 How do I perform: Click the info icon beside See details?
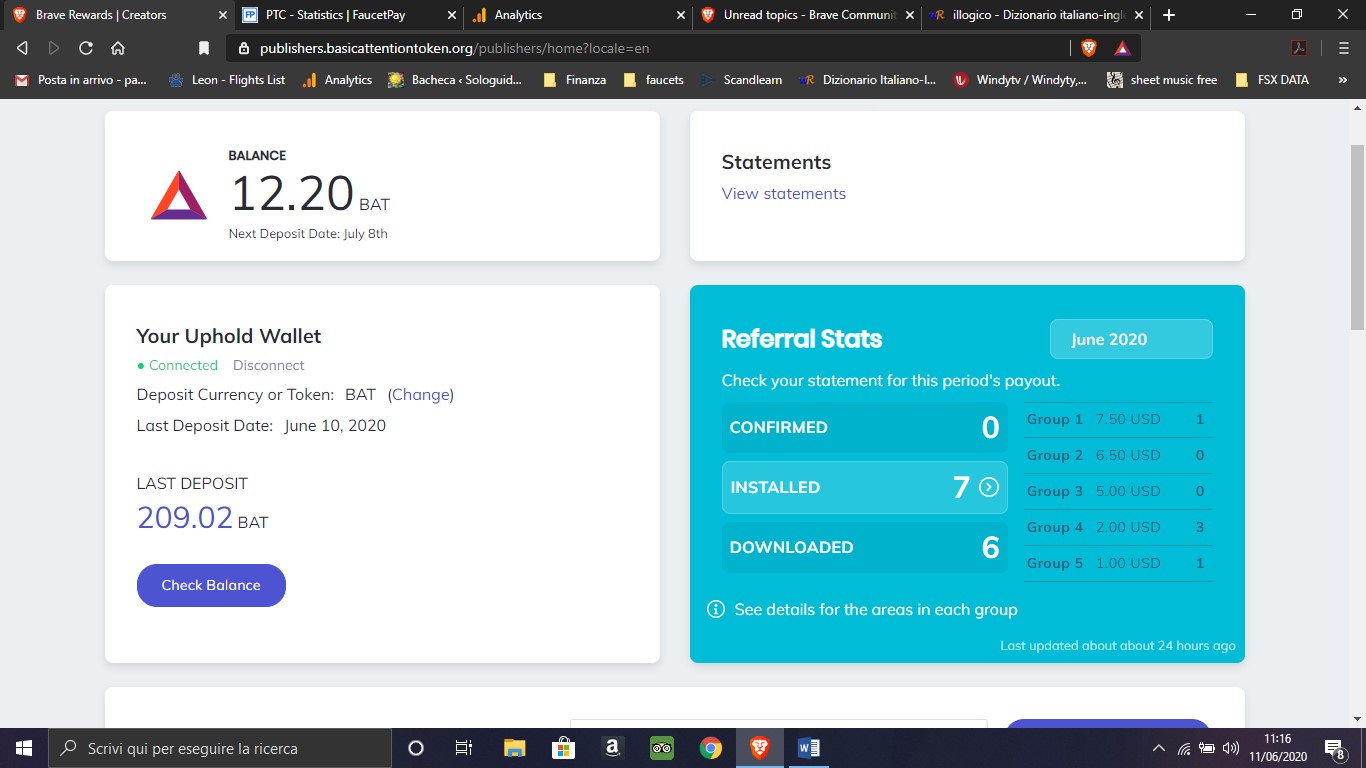[716, 609]
